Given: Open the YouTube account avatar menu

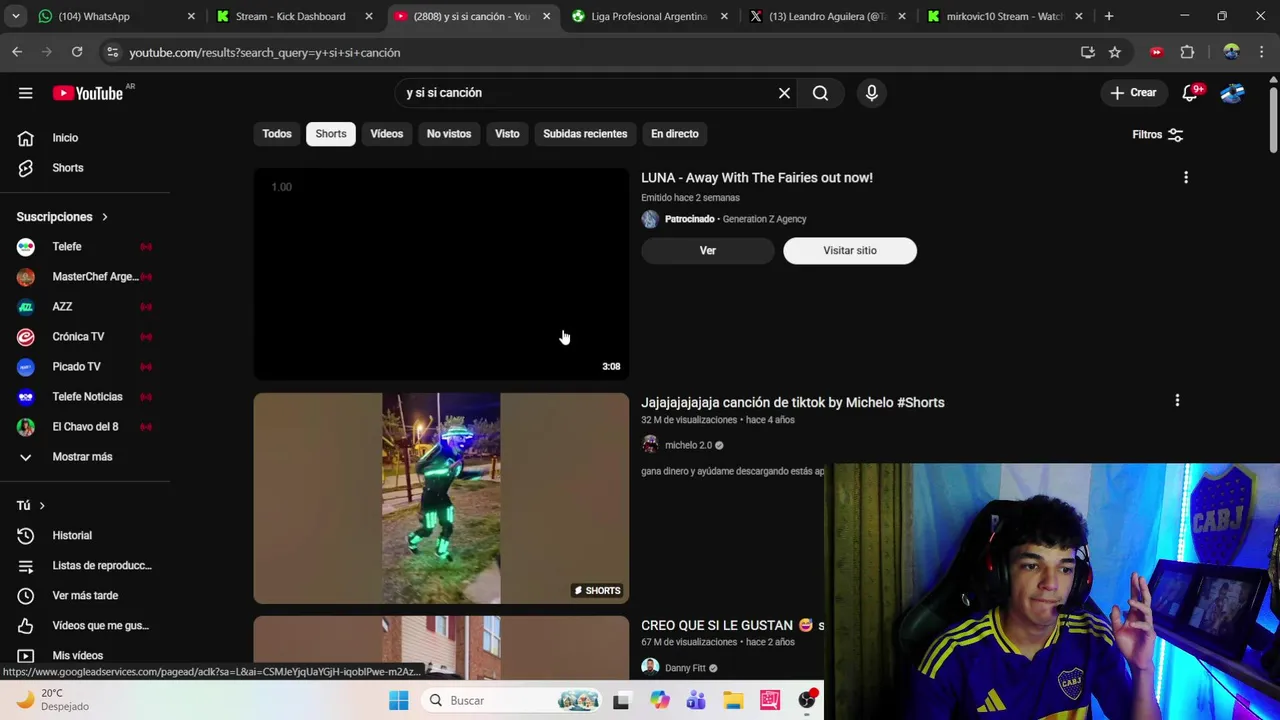Looking at the screenshot, I should (1232, 93).
